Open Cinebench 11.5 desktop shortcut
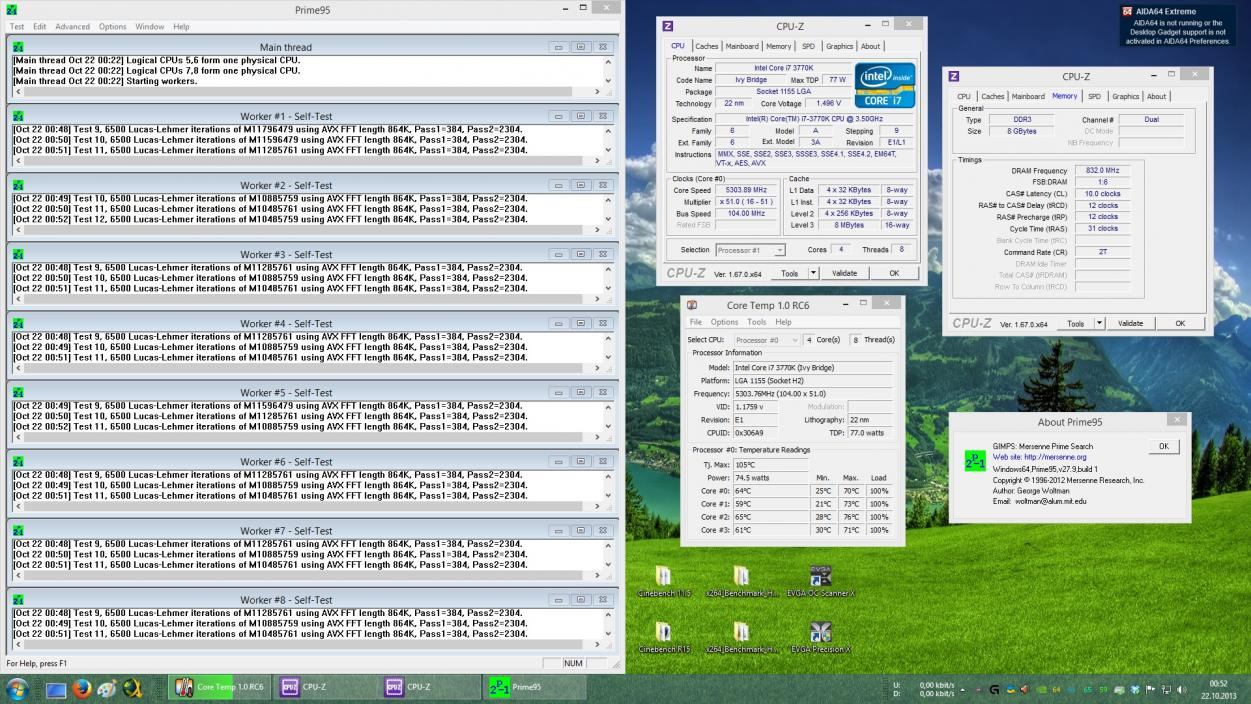Image resolution: width=1251 pixels, height=704 pixels. 663,581
